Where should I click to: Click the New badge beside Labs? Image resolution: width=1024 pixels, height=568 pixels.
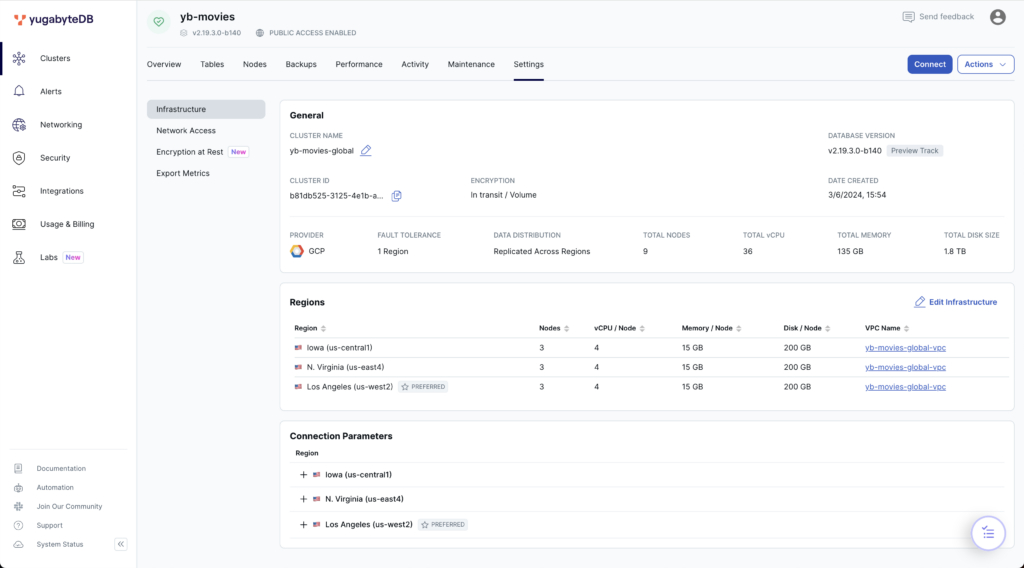[x=73, y=257]
